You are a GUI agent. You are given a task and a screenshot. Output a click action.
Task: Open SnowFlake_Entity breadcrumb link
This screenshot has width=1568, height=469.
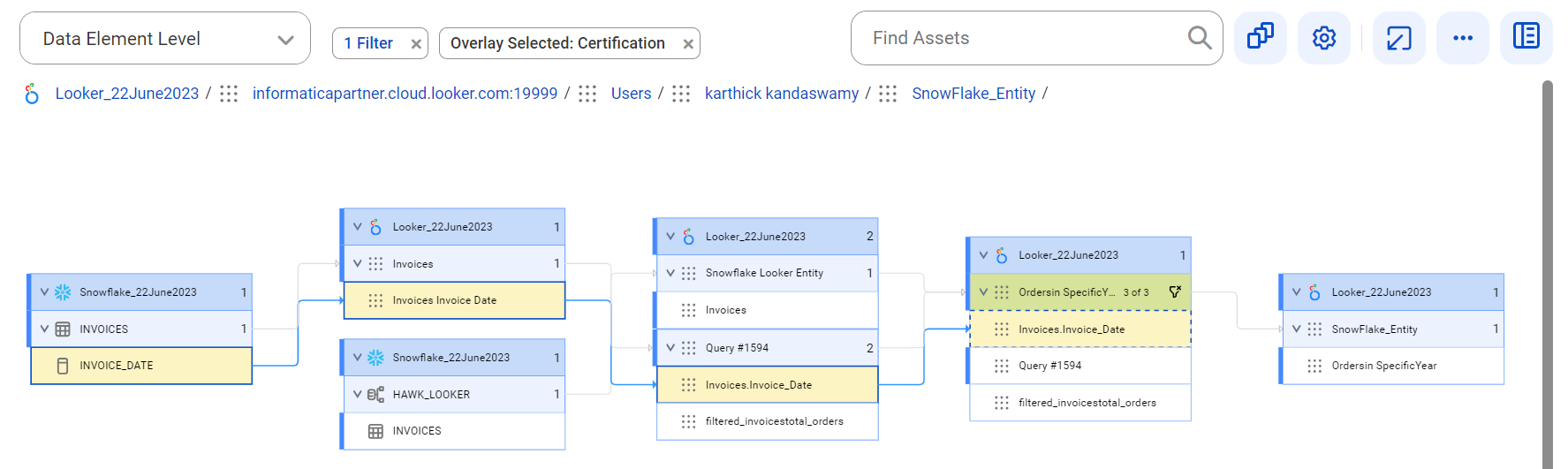point(973,94)
